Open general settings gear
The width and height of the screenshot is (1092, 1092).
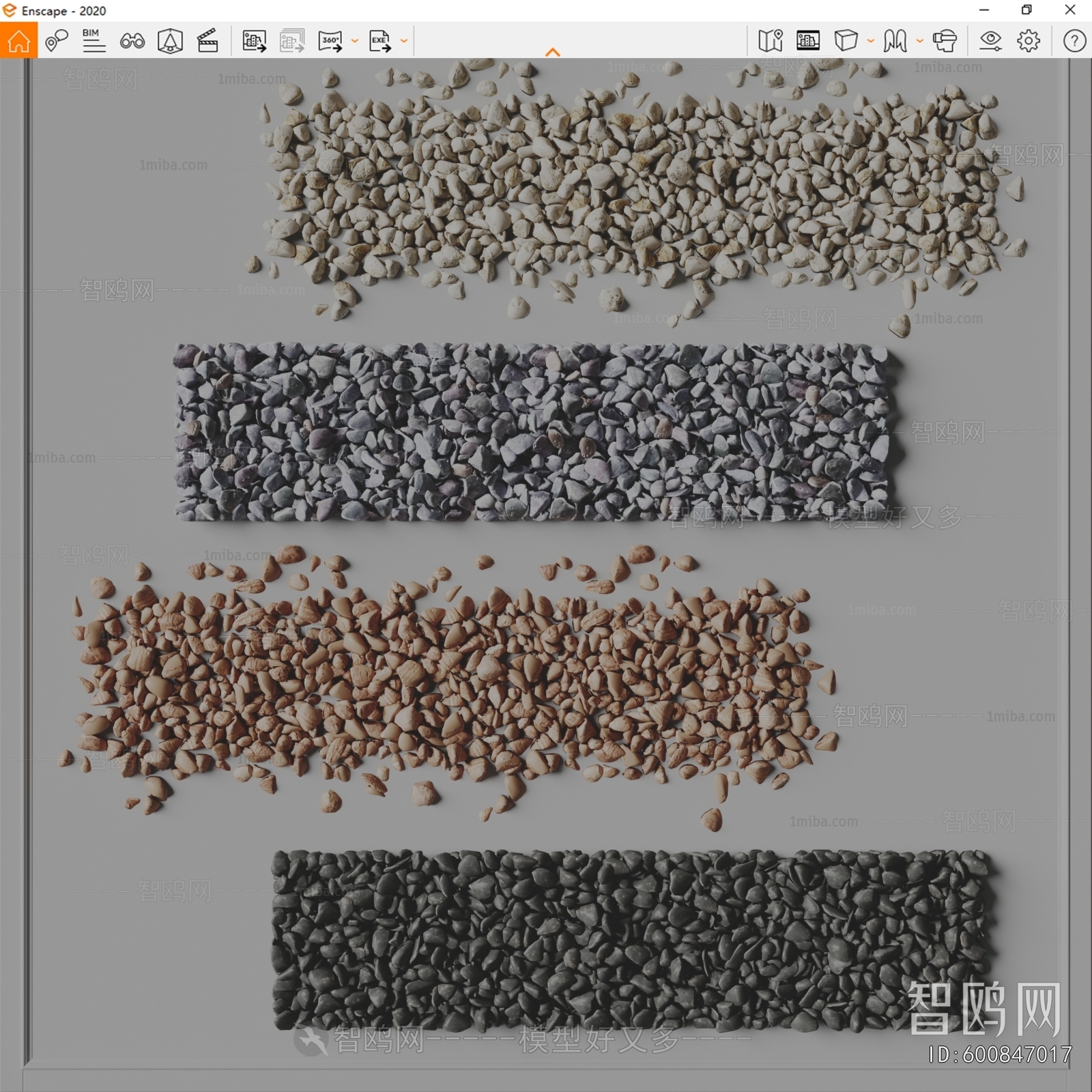[x=1029, y=41]
